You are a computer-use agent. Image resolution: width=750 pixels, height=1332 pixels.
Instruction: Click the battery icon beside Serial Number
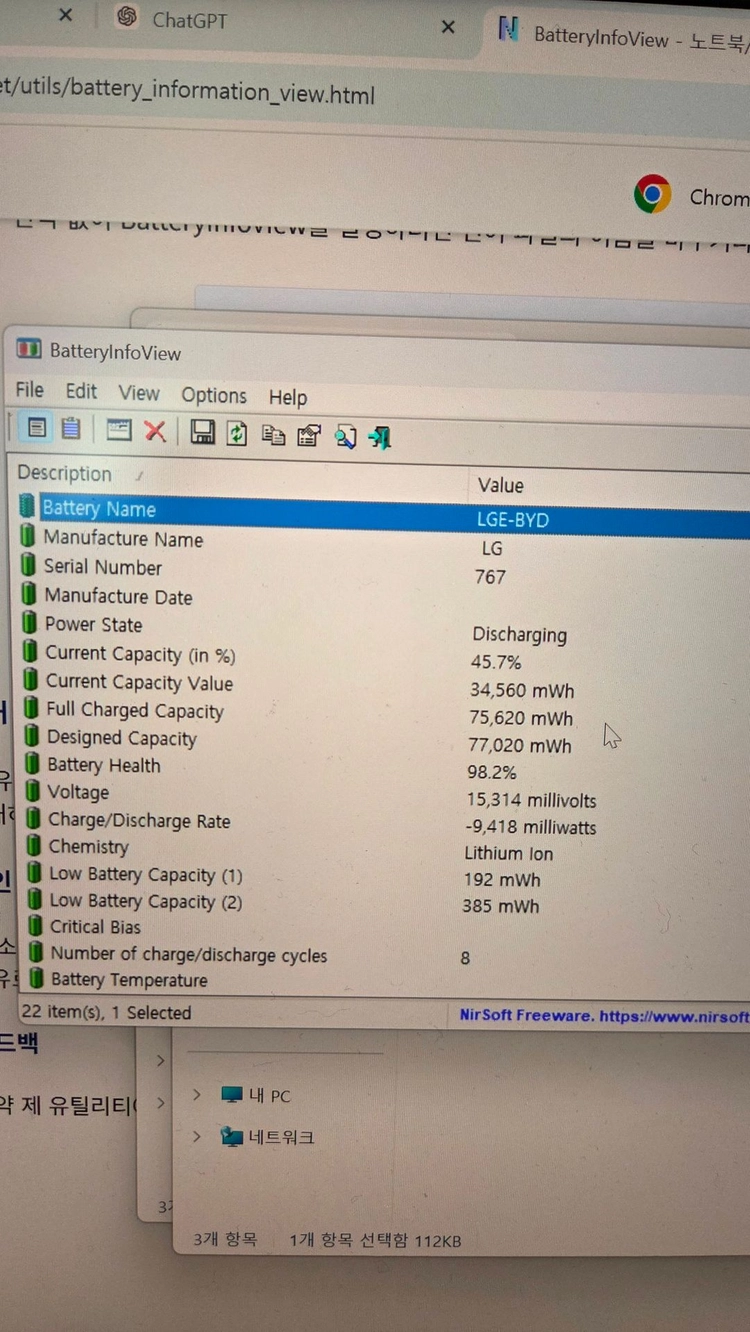(30, 565)
